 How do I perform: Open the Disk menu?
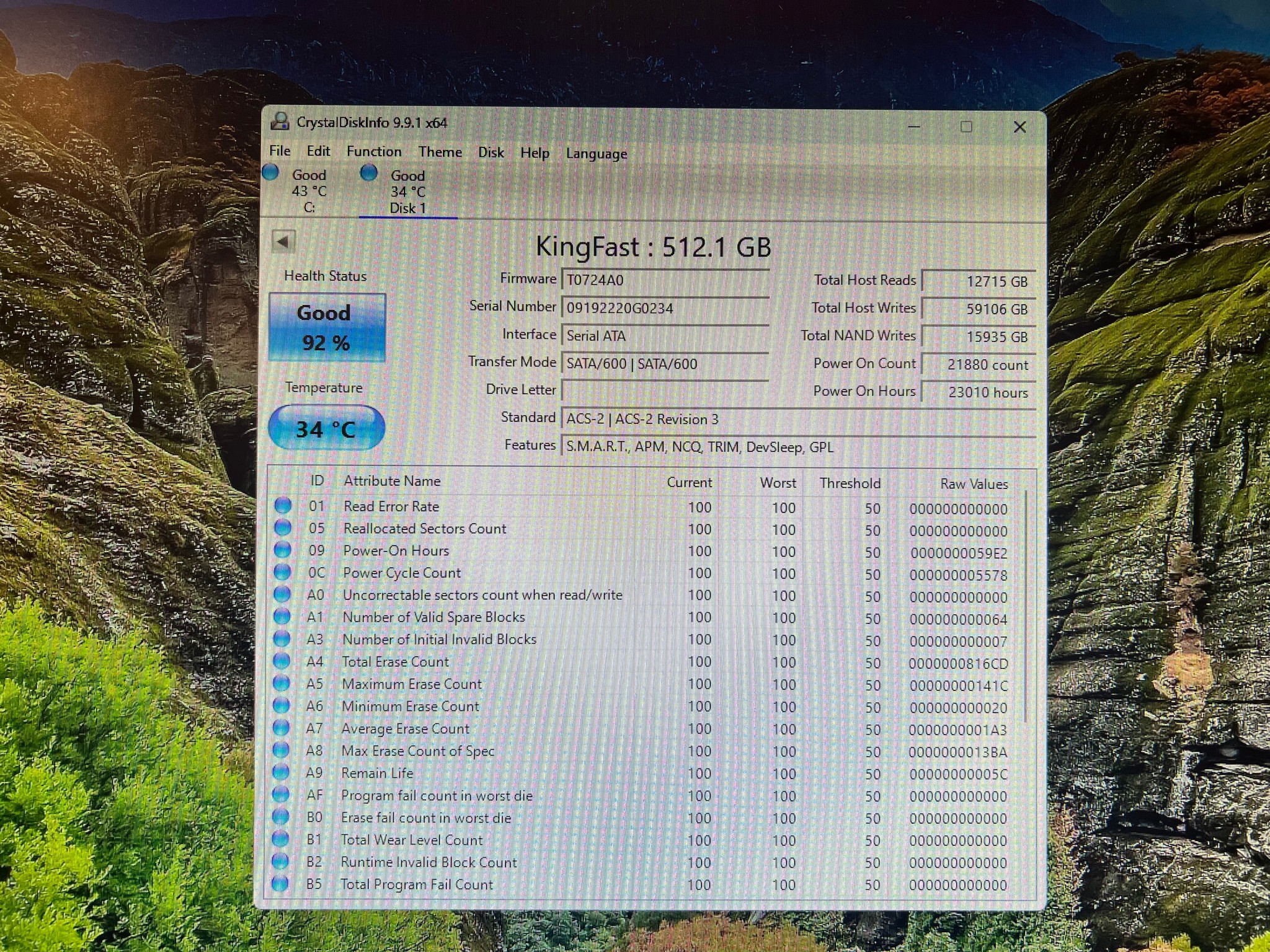click(491, 152)
